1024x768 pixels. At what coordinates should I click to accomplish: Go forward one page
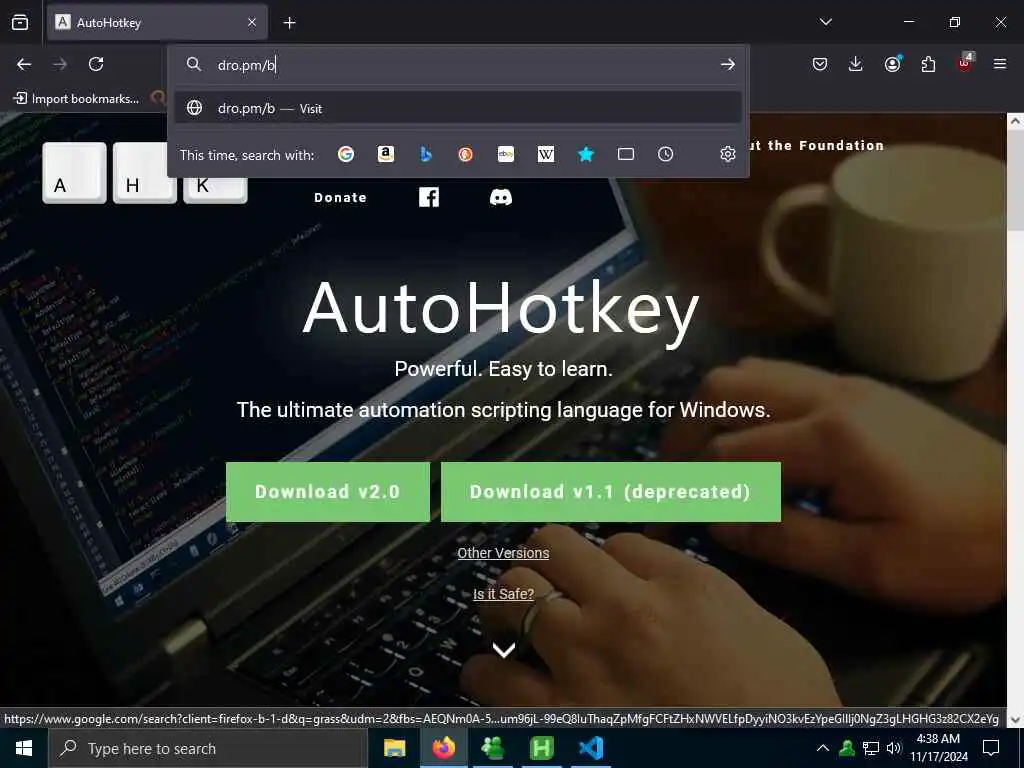pyautogui.click(x=60, y=64)
